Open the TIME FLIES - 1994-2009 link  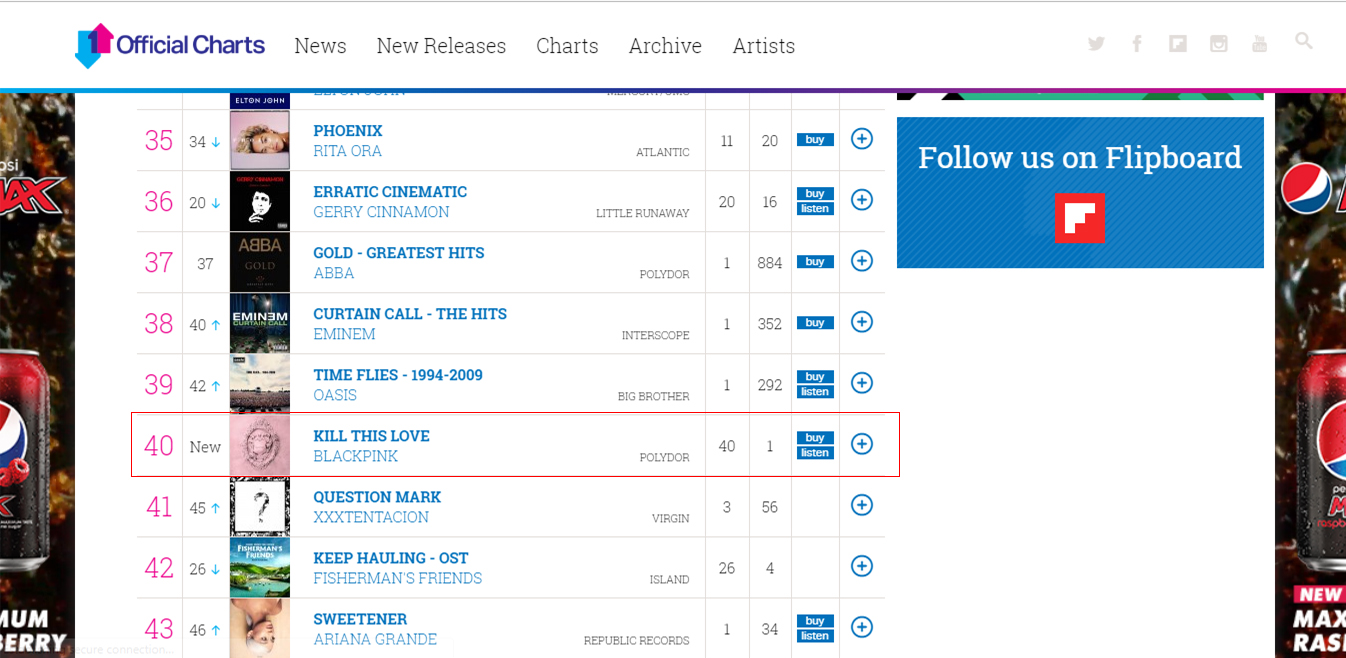click(x=398, y=375)
